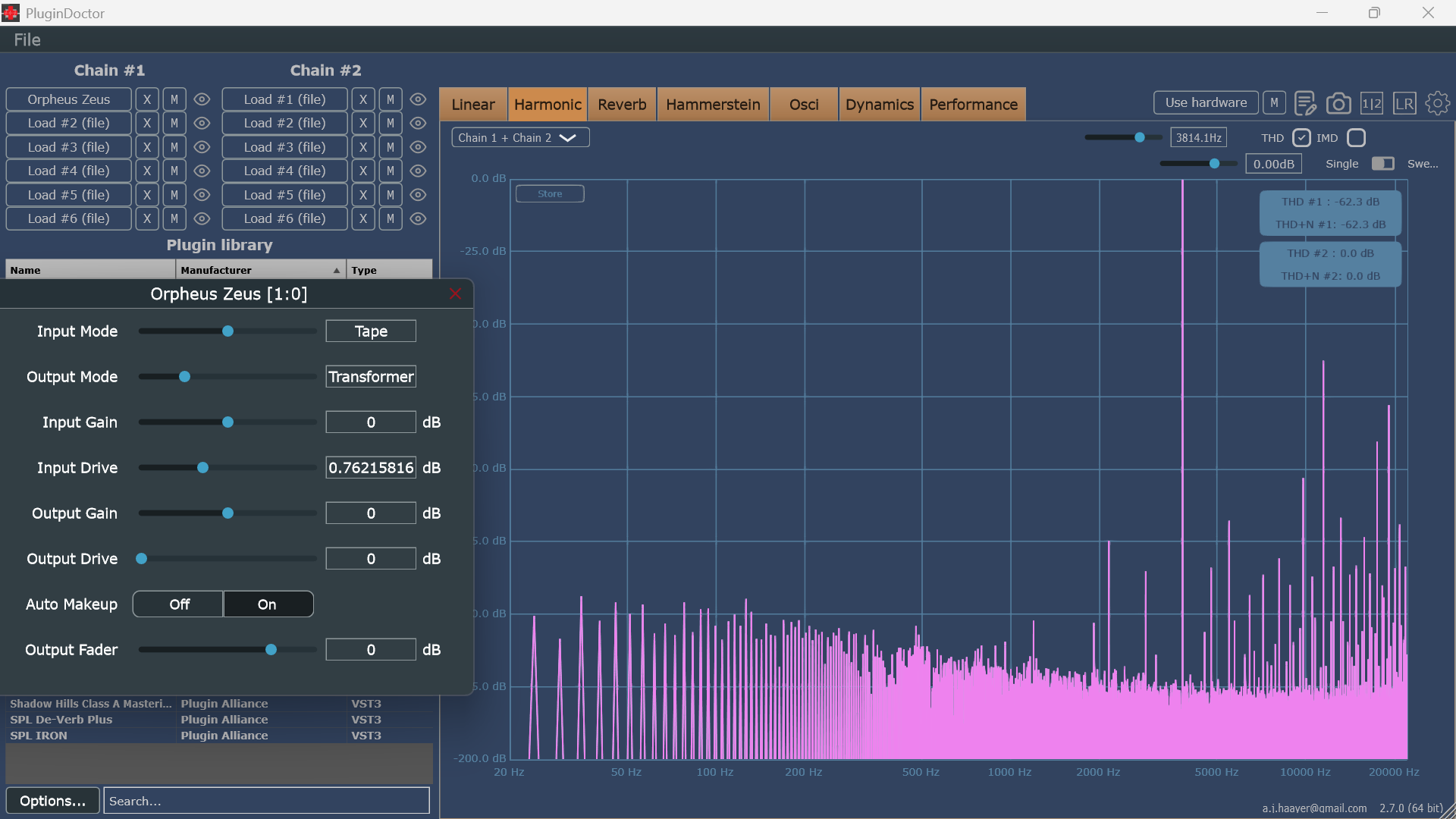The height and width of the screenshot is (819, 1456).
Task: Toggle eye for Chain #1 Load #2
Action: coord(202,123)
